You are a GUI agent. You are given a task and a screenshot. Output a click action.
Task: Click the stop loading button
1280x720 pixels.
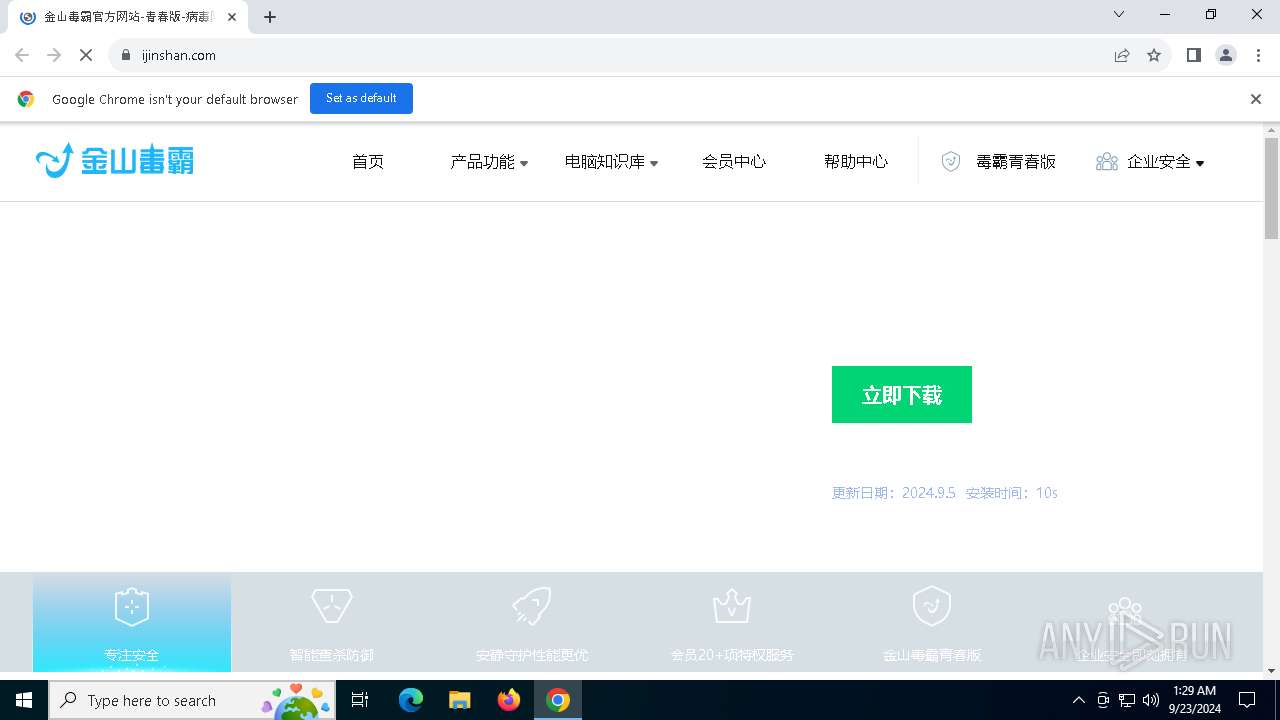(x=86, y=55)
